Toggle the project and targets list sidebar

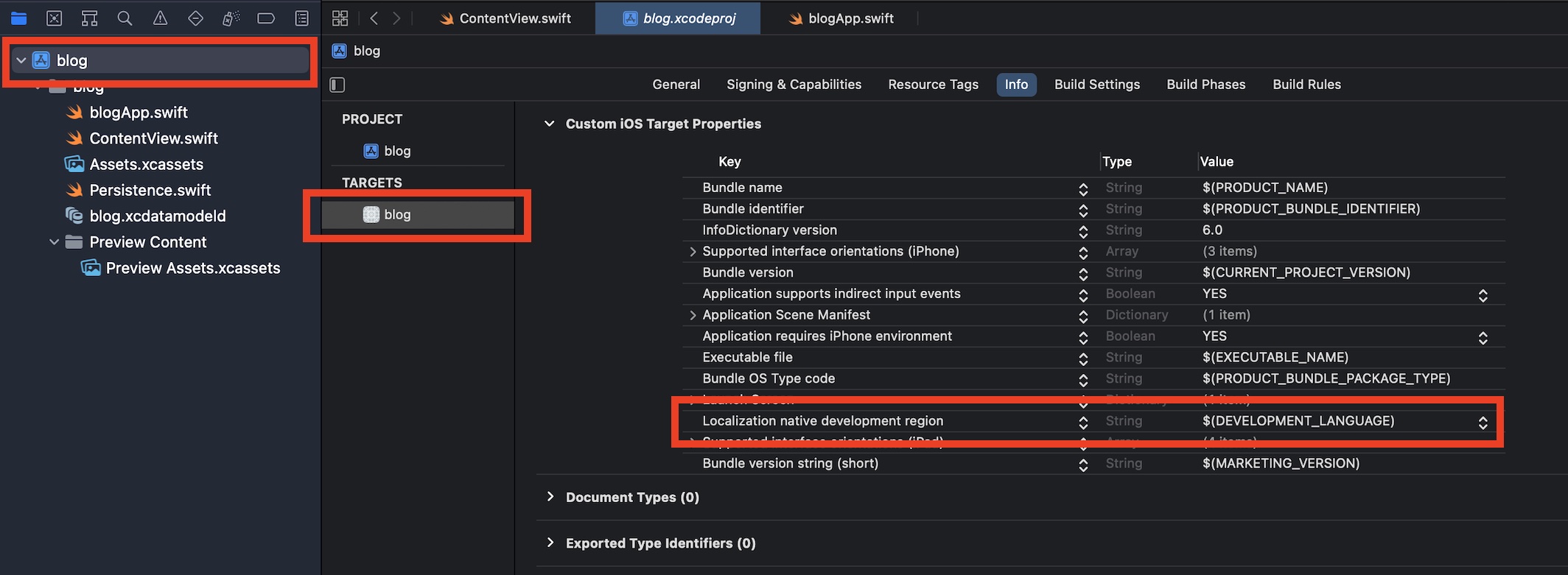[x=337, y=85]
